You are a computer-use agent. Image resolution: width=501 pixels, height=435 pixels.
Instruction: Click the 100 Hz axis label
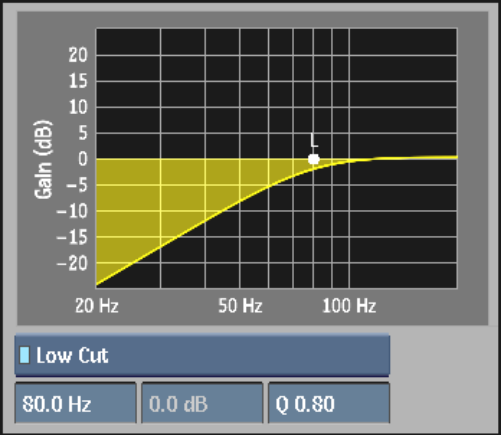tap(349, 305)
